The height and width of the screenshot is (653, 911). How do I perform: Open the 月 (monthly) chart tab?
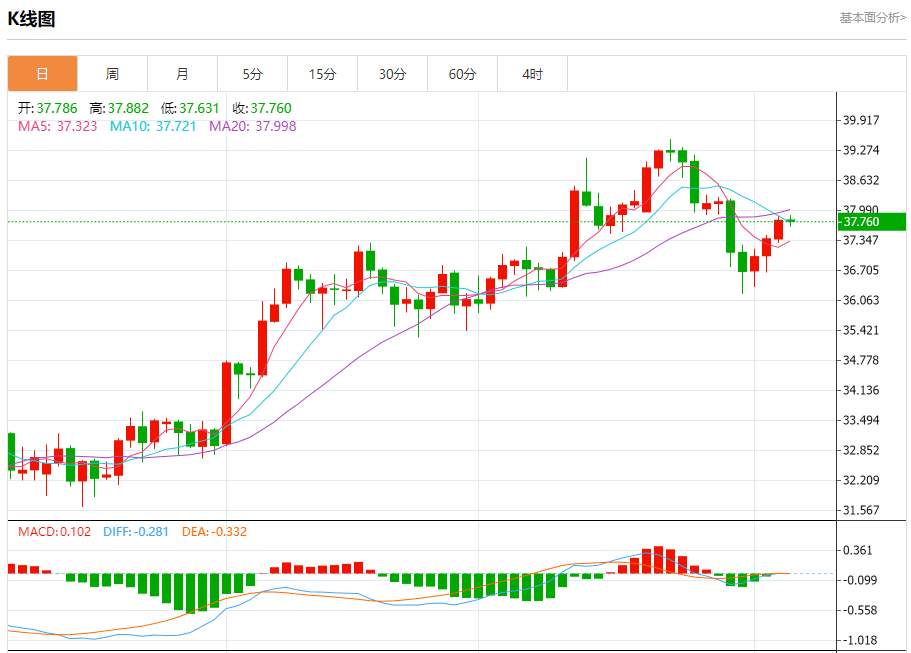(182, 74)
